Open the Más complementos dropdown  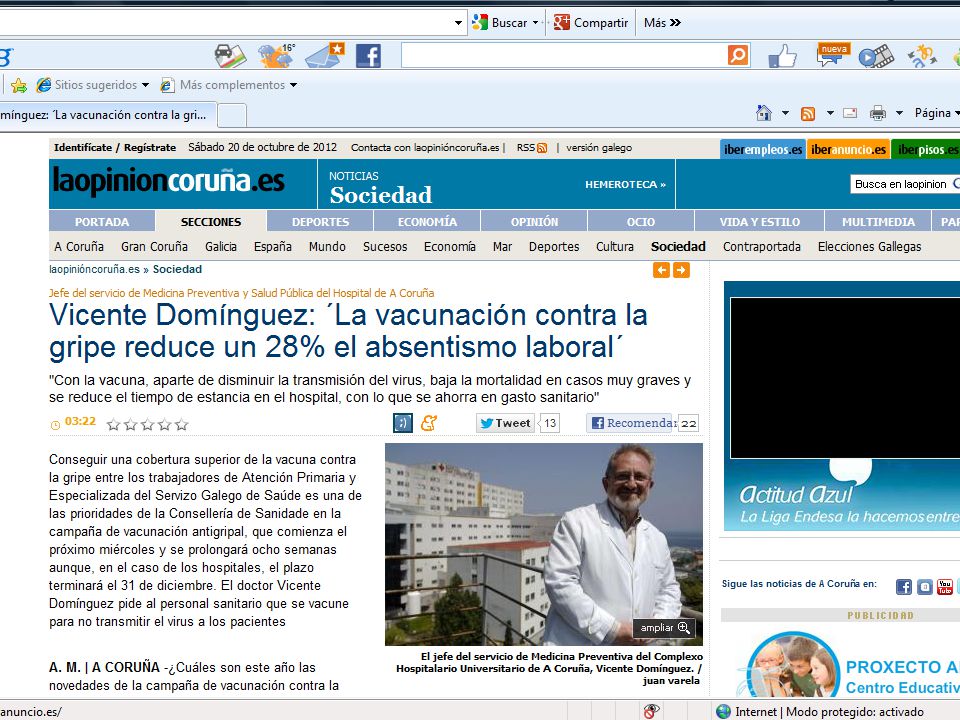click(x=293, y=85)
